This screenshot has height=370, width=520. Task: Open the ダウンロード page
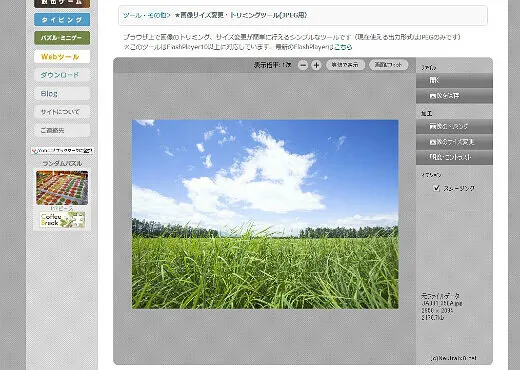pyautogui.click(x=62, y=75)
